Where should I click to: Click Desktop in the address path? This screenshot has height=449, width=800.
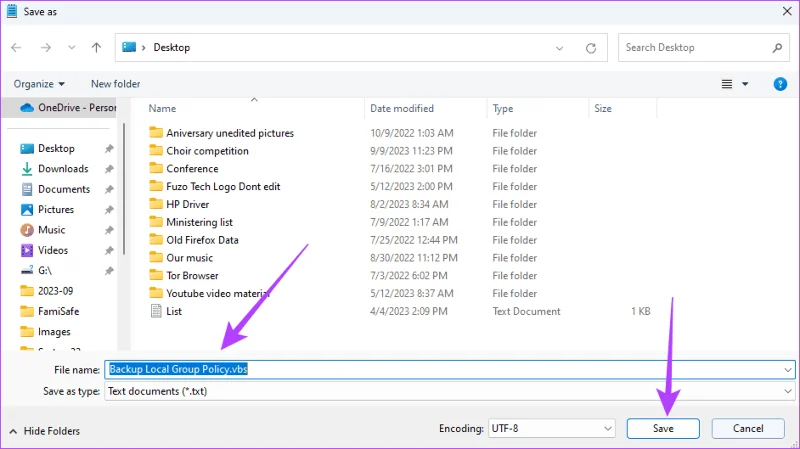pyautogui.click(x=171, y=47)
